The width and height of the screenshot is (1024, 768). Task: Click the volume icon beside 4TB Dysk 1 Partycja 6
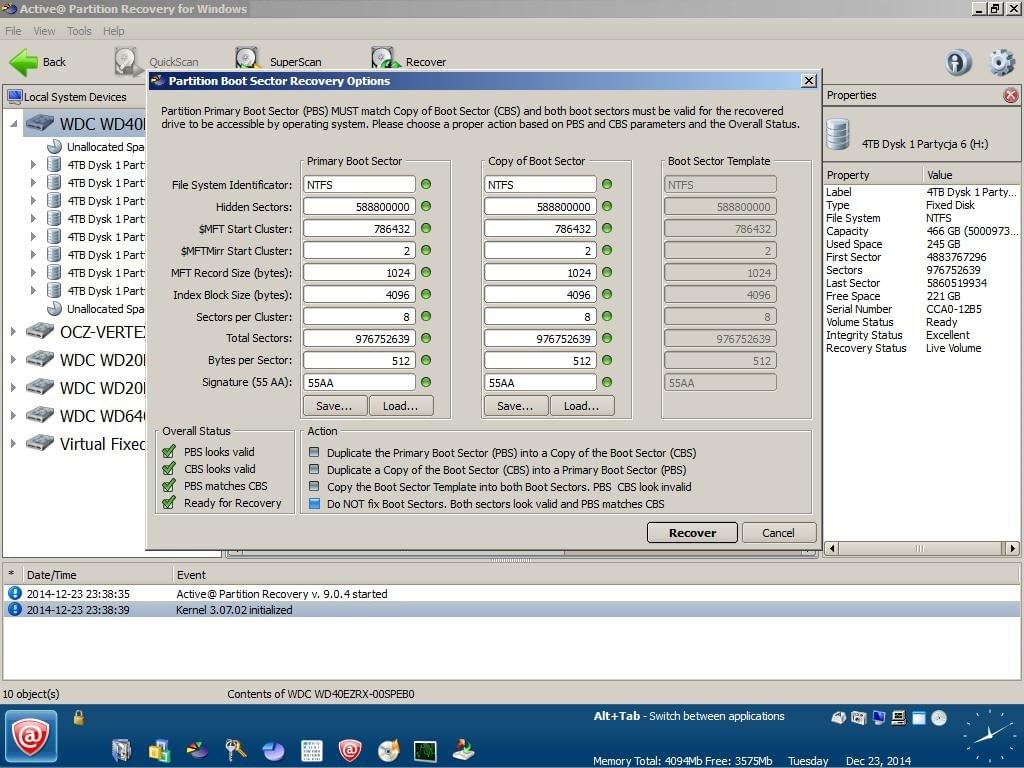point(838,135)
